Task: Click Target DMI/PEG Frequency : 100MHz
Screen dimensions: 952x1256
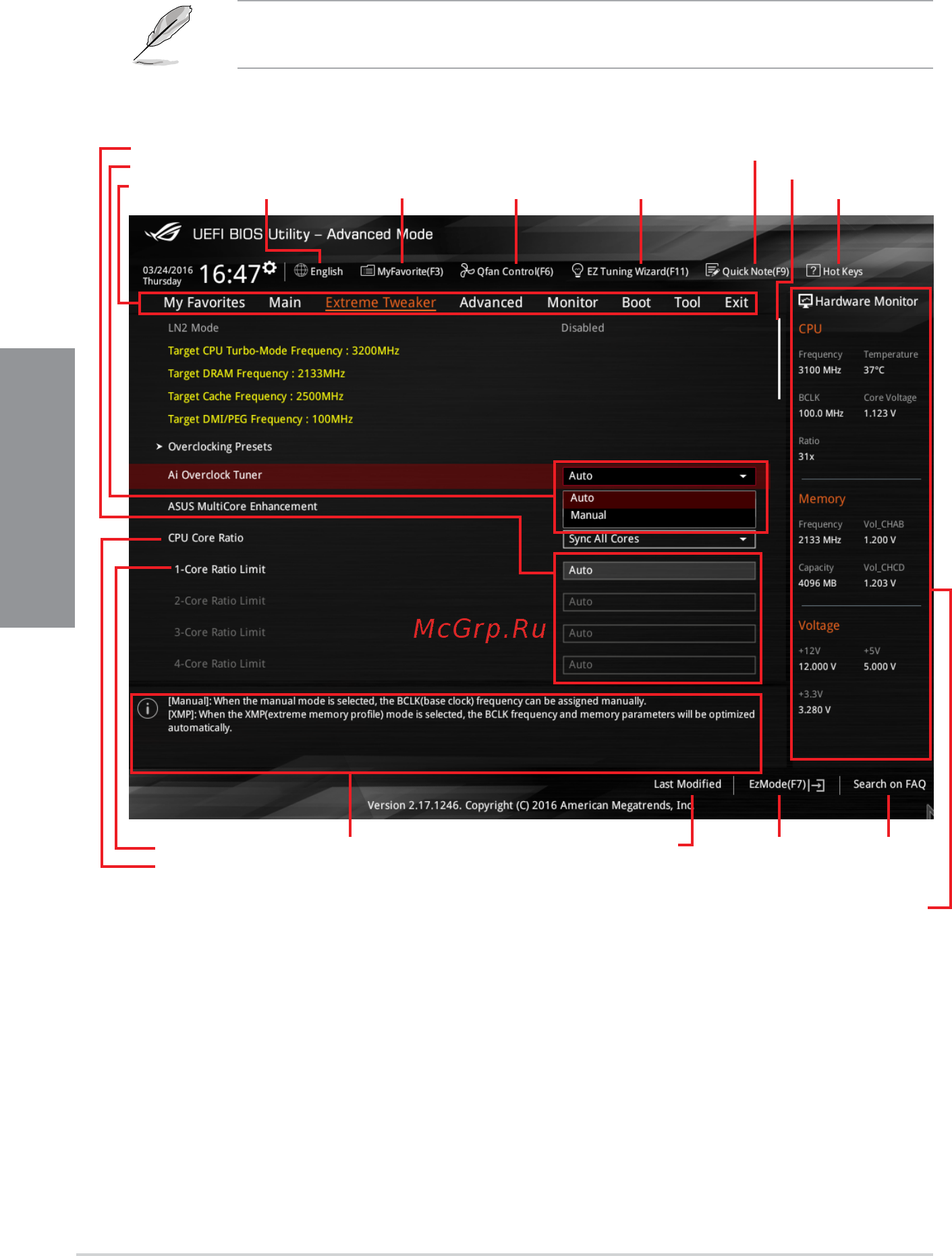Action: pos(260,419)
